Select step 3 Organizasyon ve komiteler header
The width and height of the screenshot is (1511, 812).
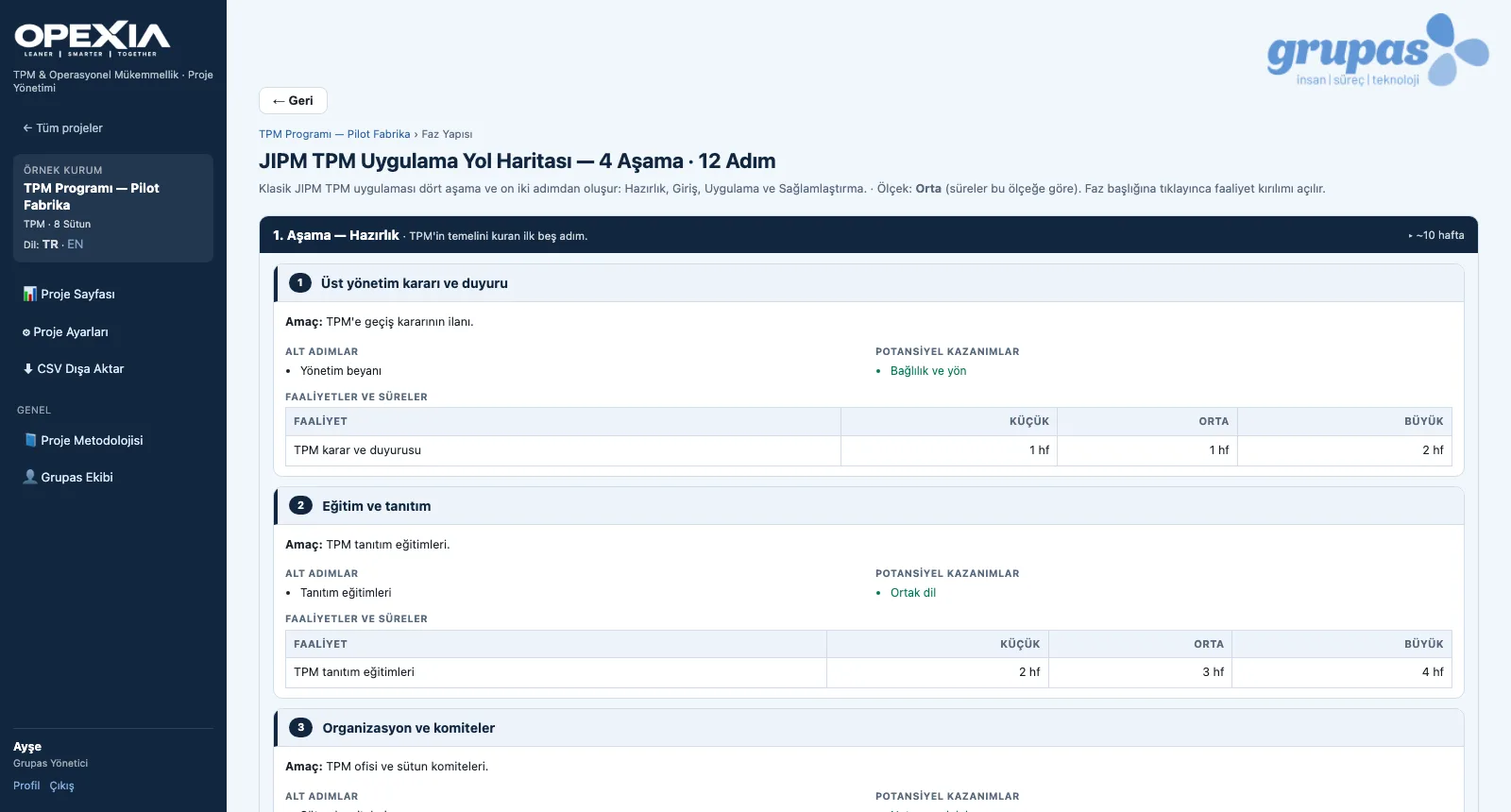(869, 728)
